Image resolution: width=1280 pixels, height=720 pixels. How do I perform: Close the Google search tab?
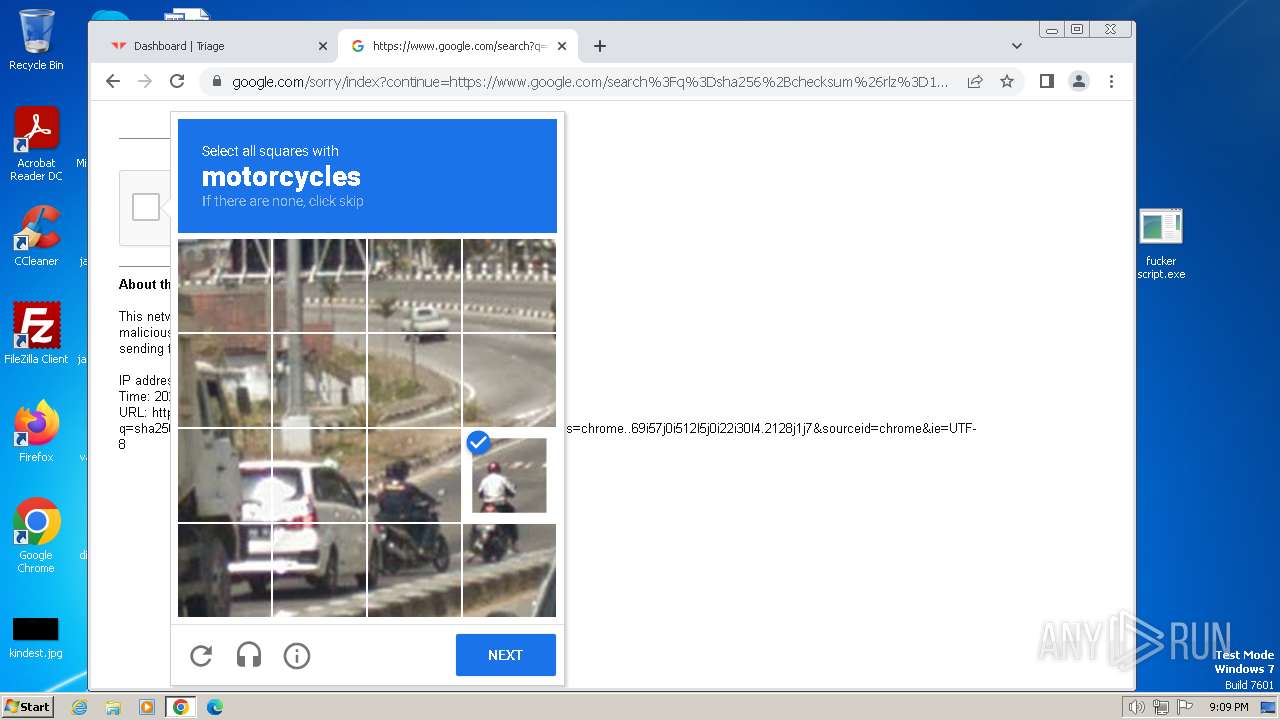(562, 46)
